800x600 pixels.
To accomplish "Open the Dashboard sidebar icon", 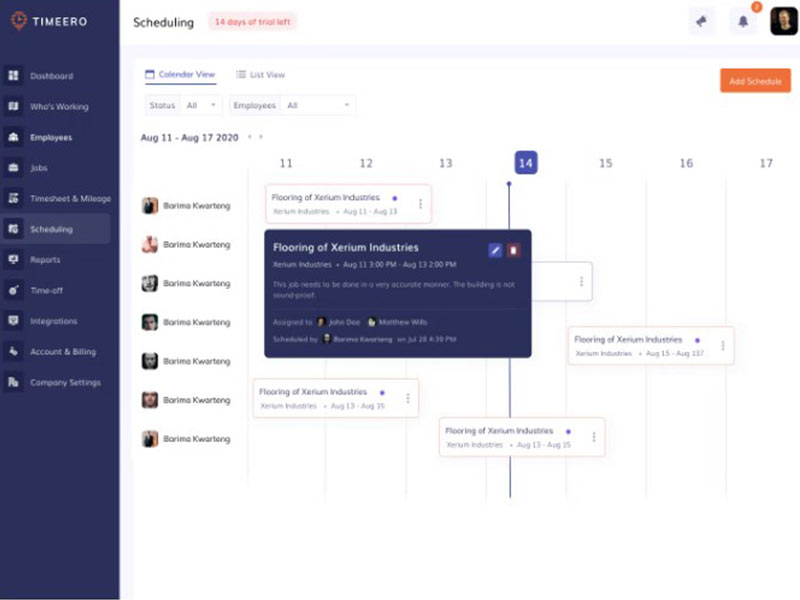I will tap(13, 76).
